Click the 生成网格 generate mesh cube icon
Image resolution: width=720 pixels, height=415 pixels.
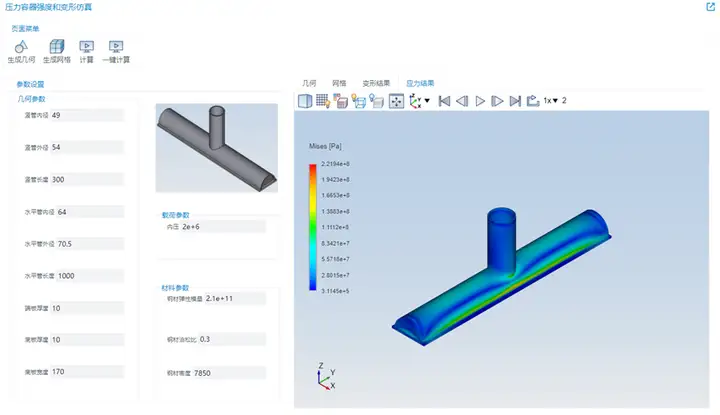pos(56,46)
